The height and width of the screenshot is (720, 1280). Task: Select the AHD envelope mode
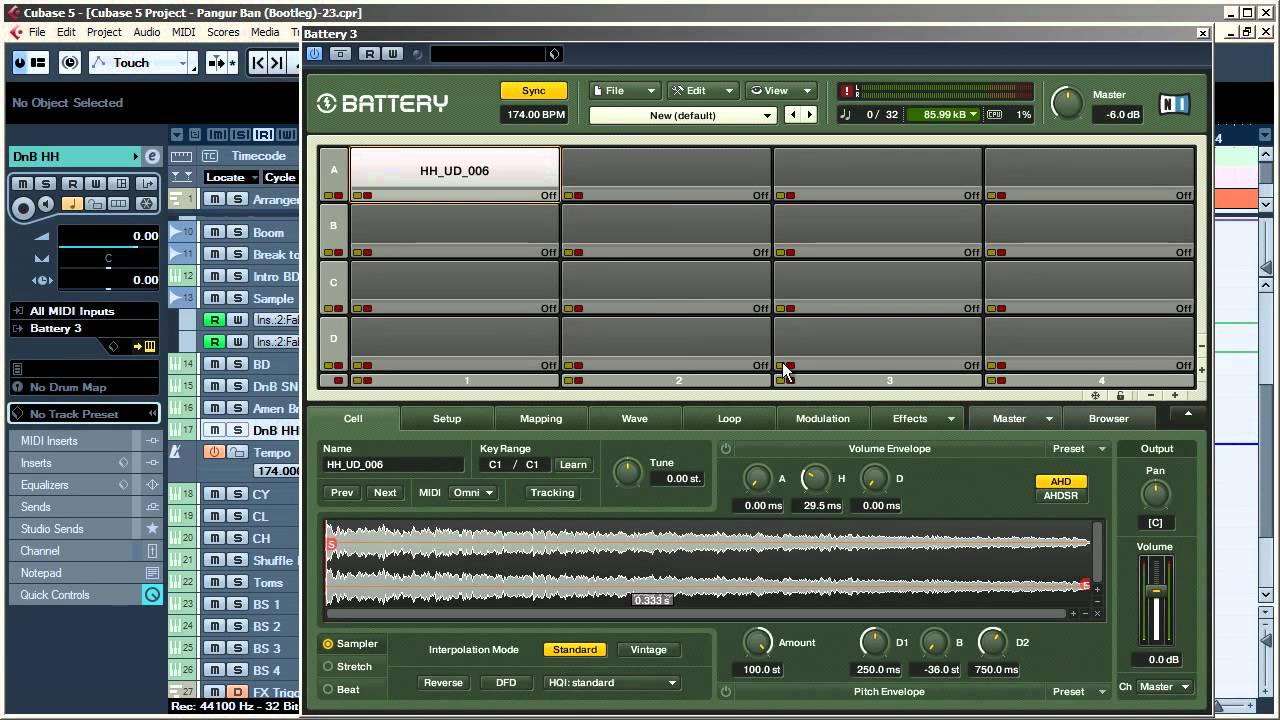[x=1060, y=482]
